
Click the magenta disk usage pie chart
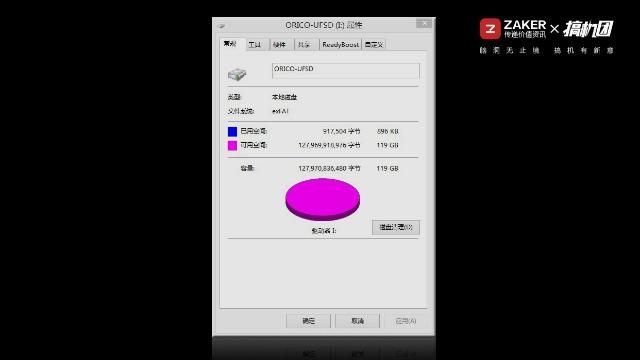(x=322, y=200)
